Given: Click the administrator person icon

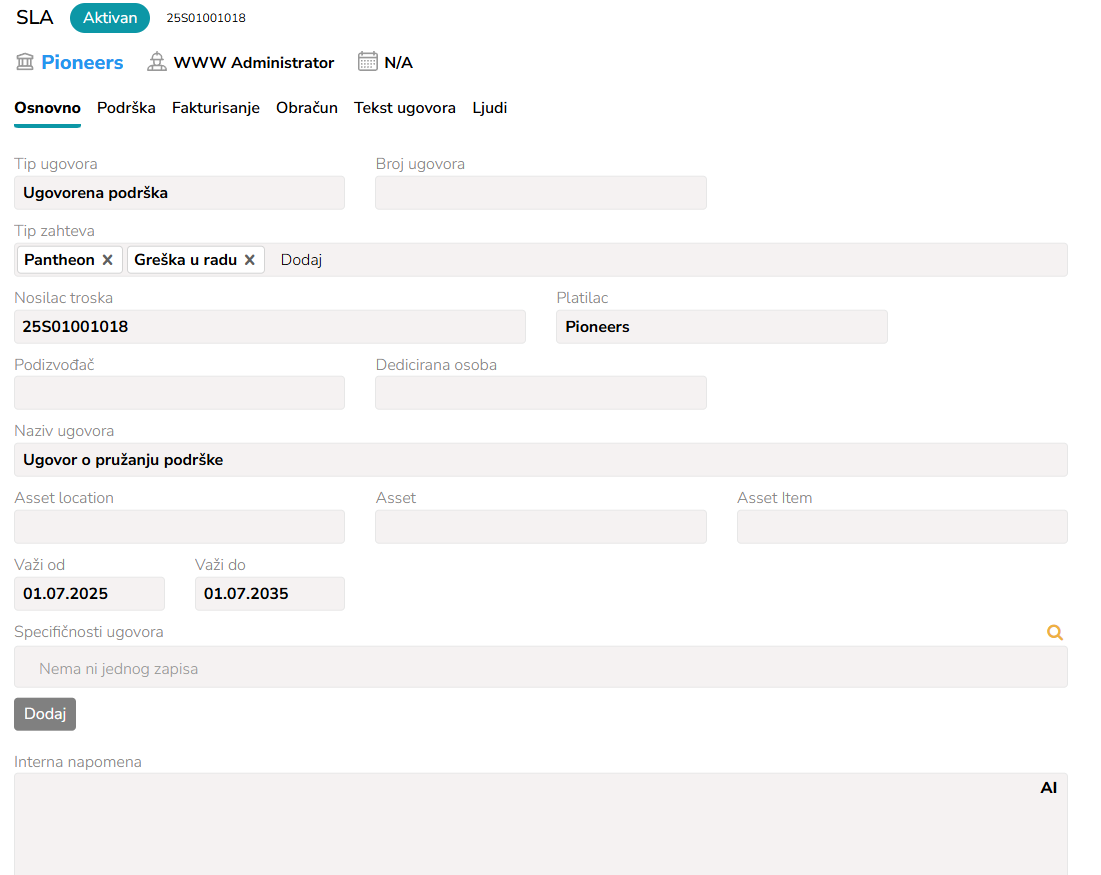Looking at the screenshot, I should [x=157, y=62].
